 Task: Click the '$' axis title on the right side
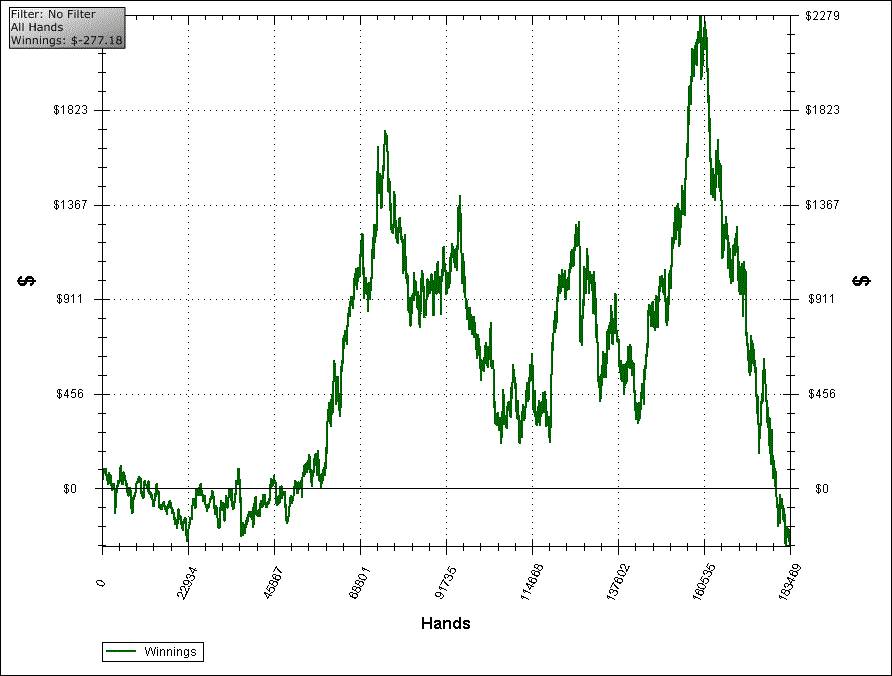861,280
